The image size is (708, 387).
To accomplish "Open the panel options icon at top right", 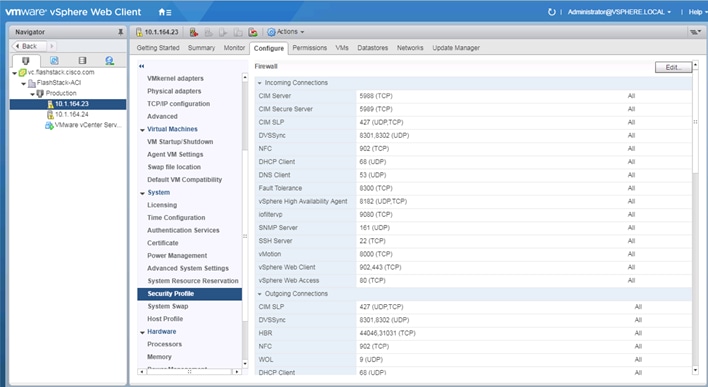I will (696, 32).
